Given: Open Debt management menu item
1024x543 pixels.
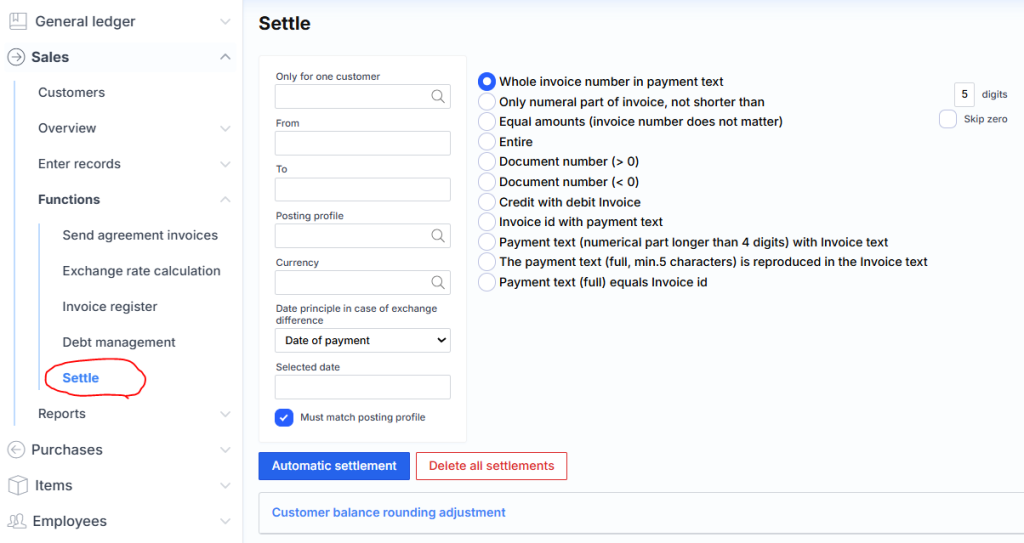Looking at the screenshot, I should (x=119, y=342).
